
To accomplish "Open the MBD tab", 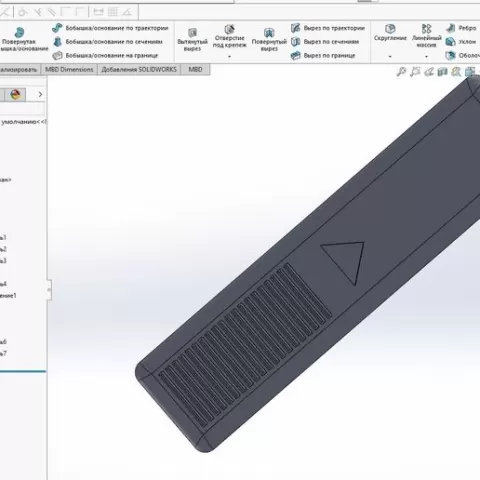I will (x=195, y=69).
